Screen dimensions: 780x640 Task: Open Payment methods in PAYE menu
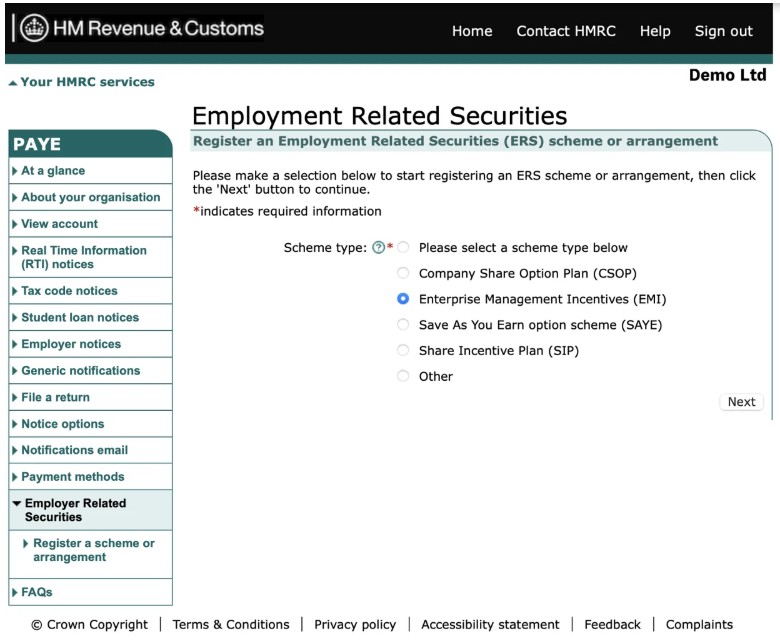point(91,477)
